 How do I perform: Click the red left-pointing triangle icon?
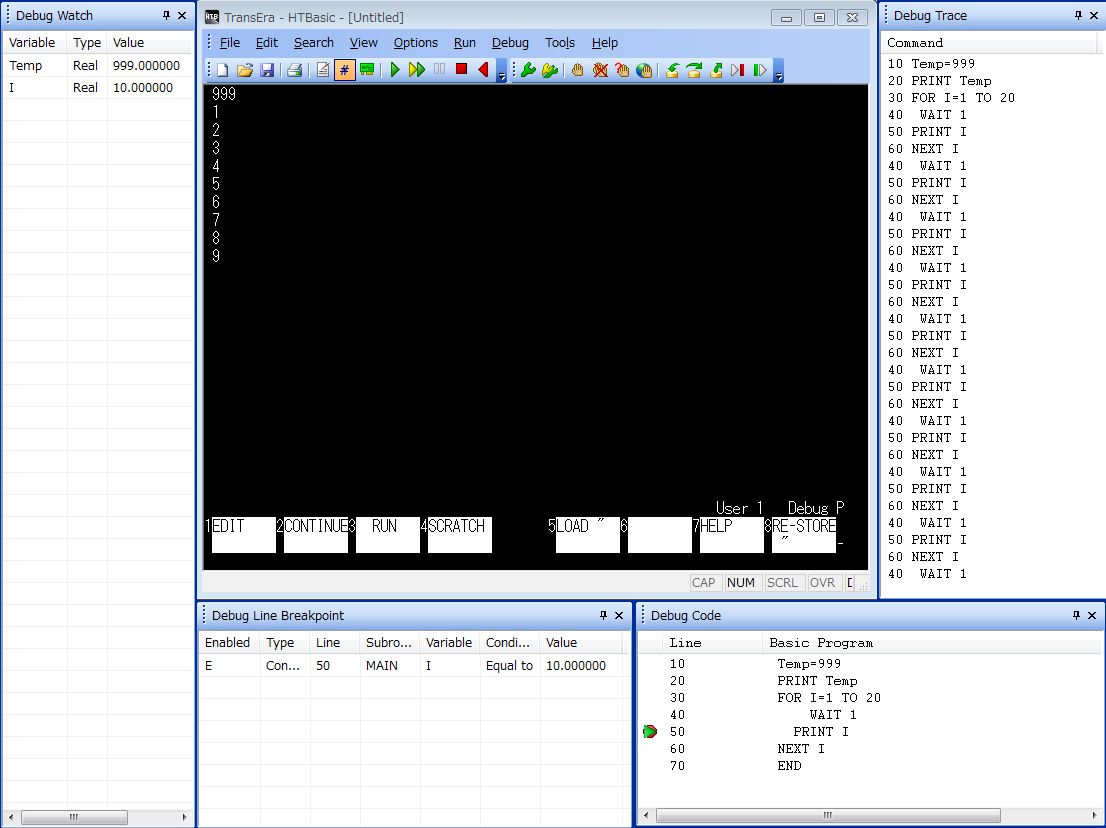(483, 70)
